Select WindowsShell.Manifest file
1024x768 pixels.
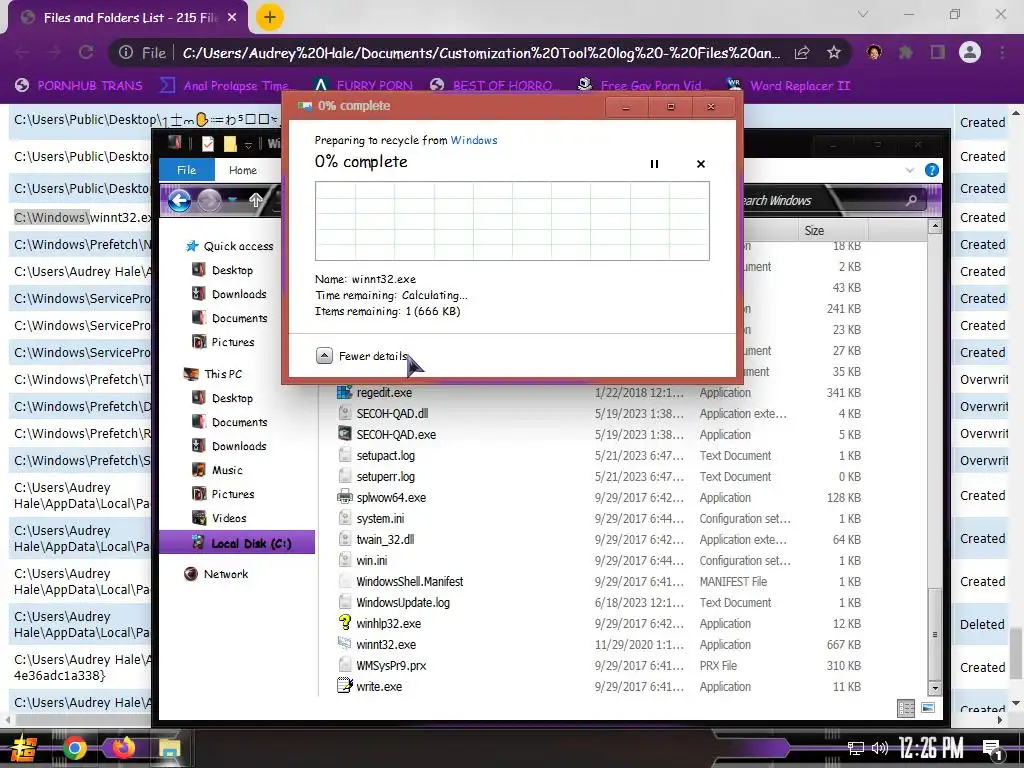tap(409, 581)
